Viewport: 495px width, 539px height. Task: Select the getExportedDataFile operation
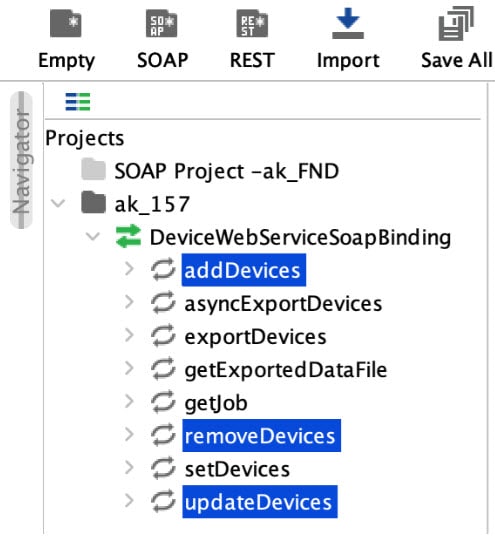point(286,371)
